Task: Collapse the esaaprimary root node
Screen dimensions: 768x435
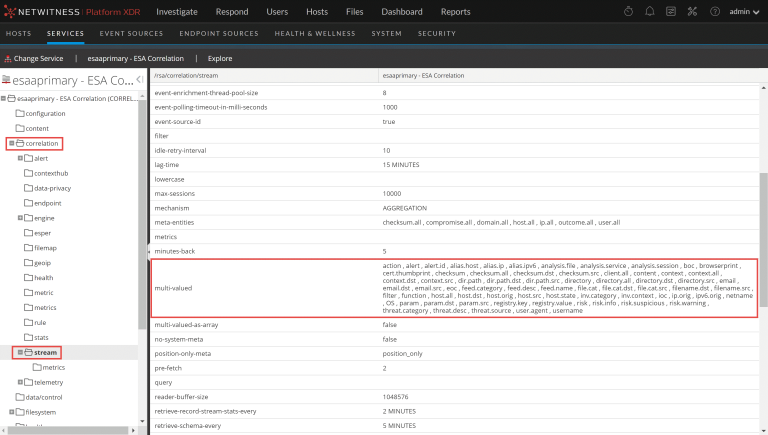Action: (3, 98)
